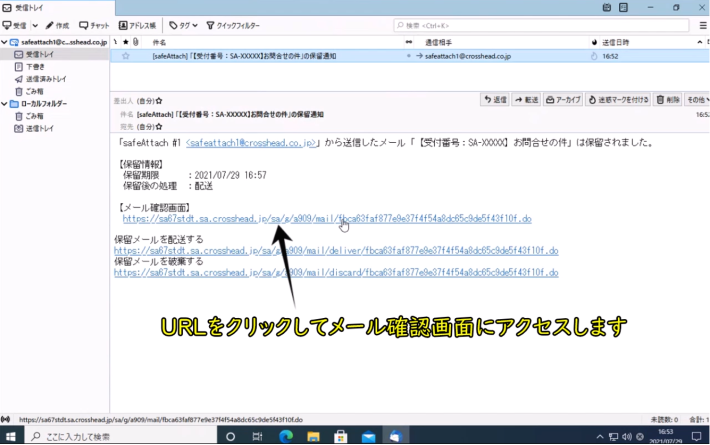Select the safeAttach 保留通知 message row

(x=410, y=56)
